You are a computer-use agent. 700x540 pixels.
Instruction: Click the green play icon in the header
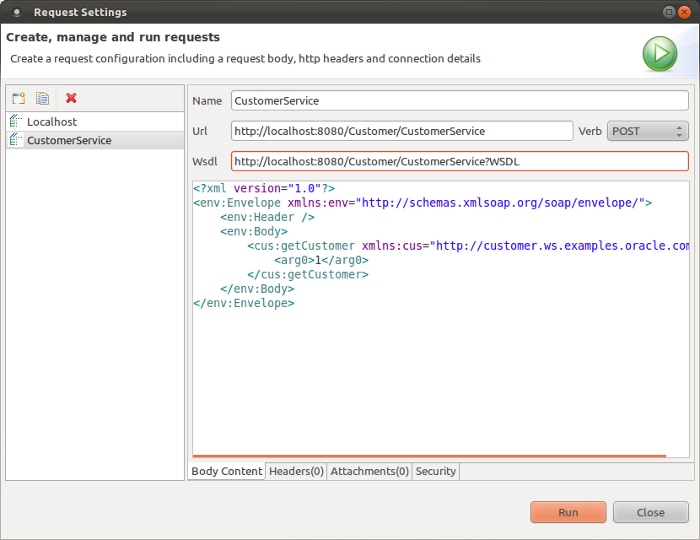pos(660,53)
